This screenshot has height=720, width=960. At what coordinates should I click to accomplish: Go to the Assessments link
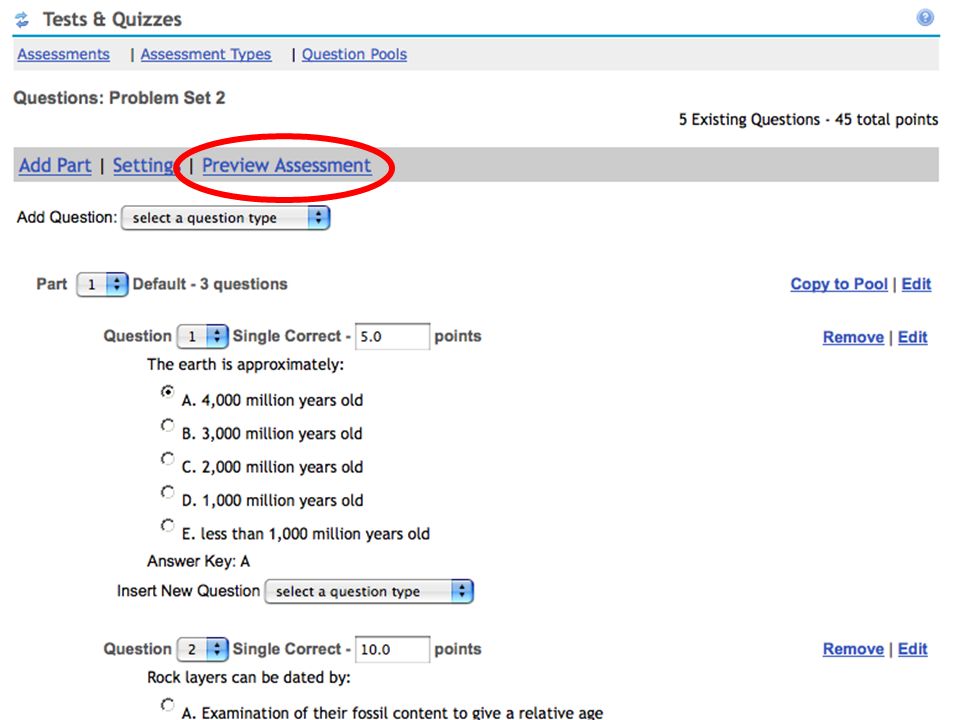(x=64, y=54)
